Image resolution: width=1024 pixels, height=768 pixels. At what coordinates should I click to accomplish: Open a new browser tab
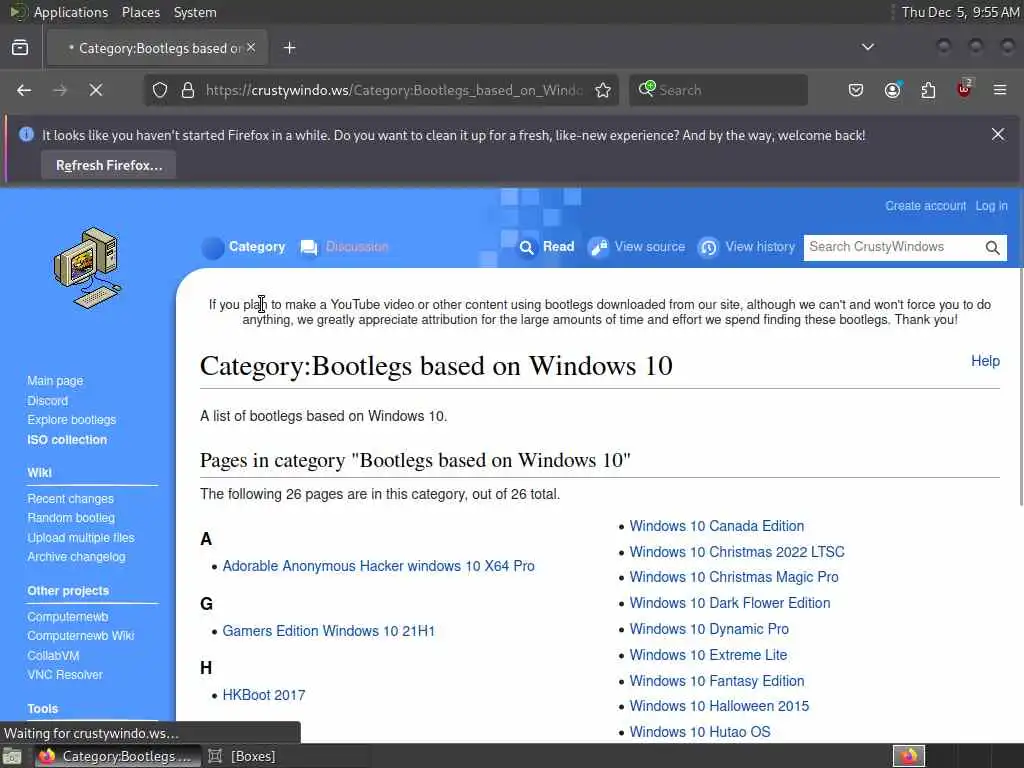click(x=290, y=48)
